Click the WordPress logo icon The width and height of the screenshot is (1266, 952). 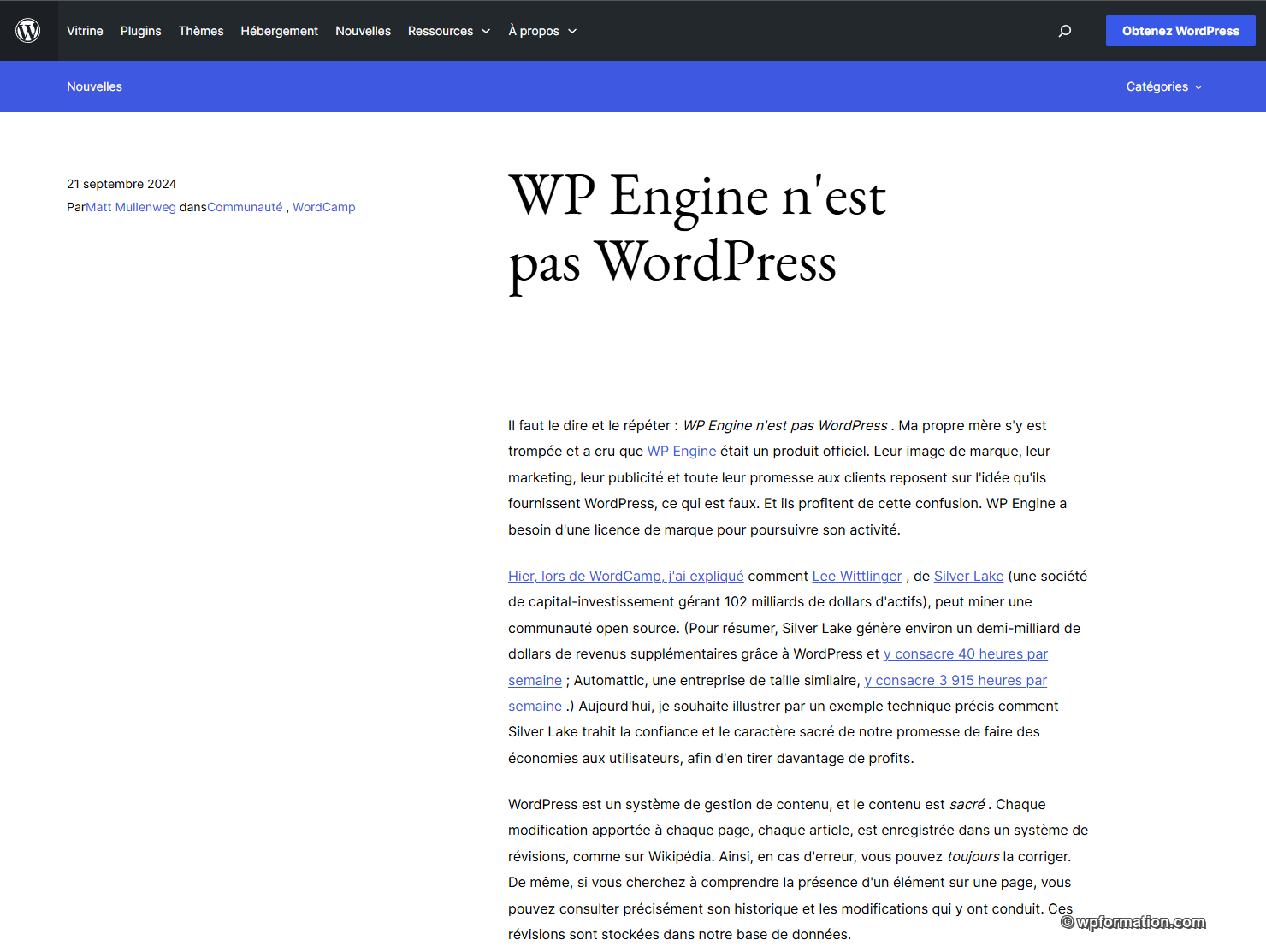point(28,31)
